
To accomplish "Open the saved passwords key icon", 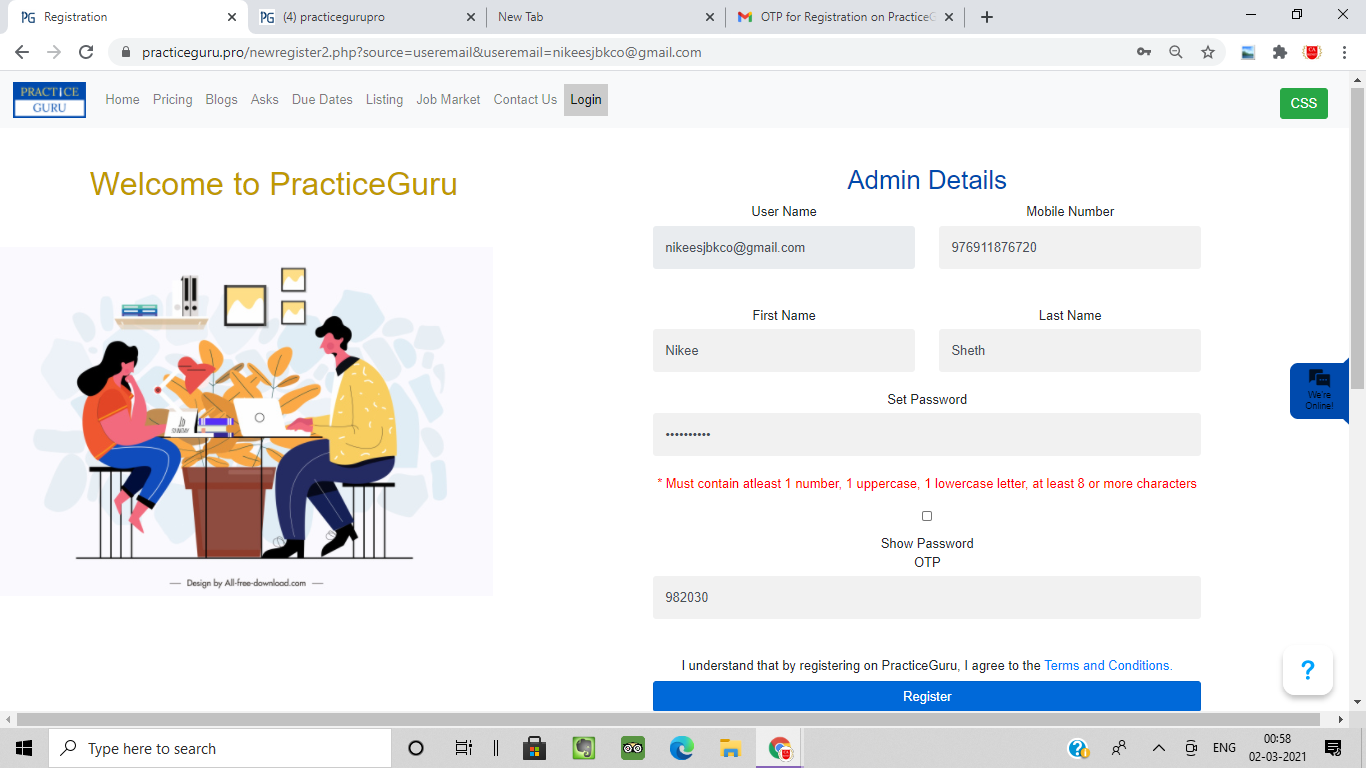I will [x=1144, y=52].
